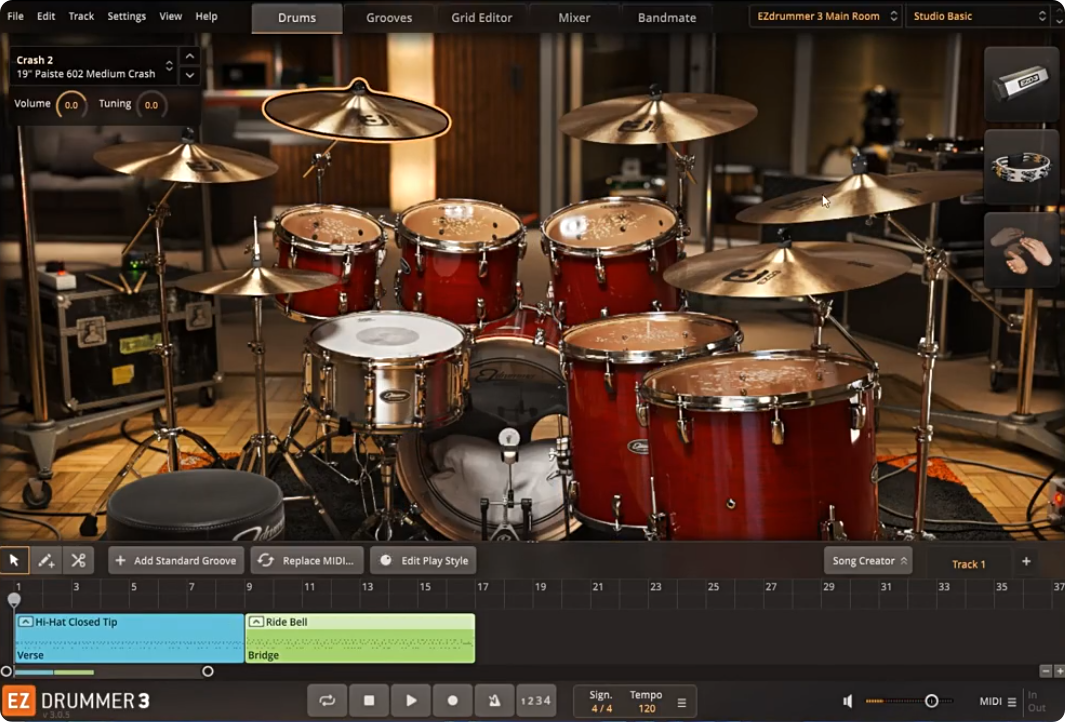Hit the hi-hat cymbal

tap(255, 281)
